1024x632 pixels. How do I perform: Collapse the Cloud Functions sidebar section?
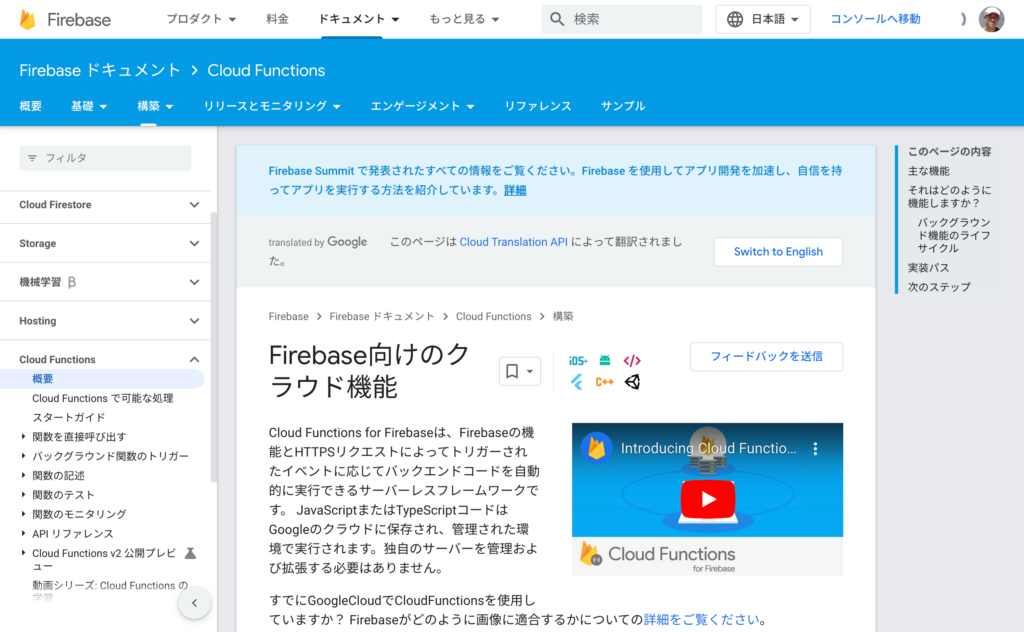tap(194, 360)
